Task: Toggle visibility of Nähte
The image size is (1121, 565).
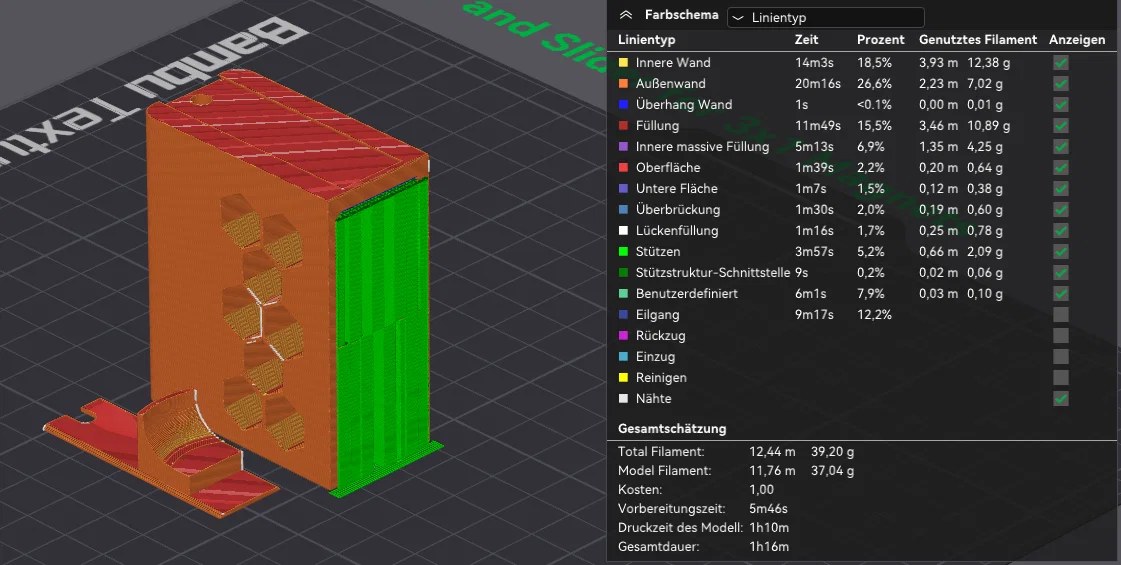Action: point(1061,398)
